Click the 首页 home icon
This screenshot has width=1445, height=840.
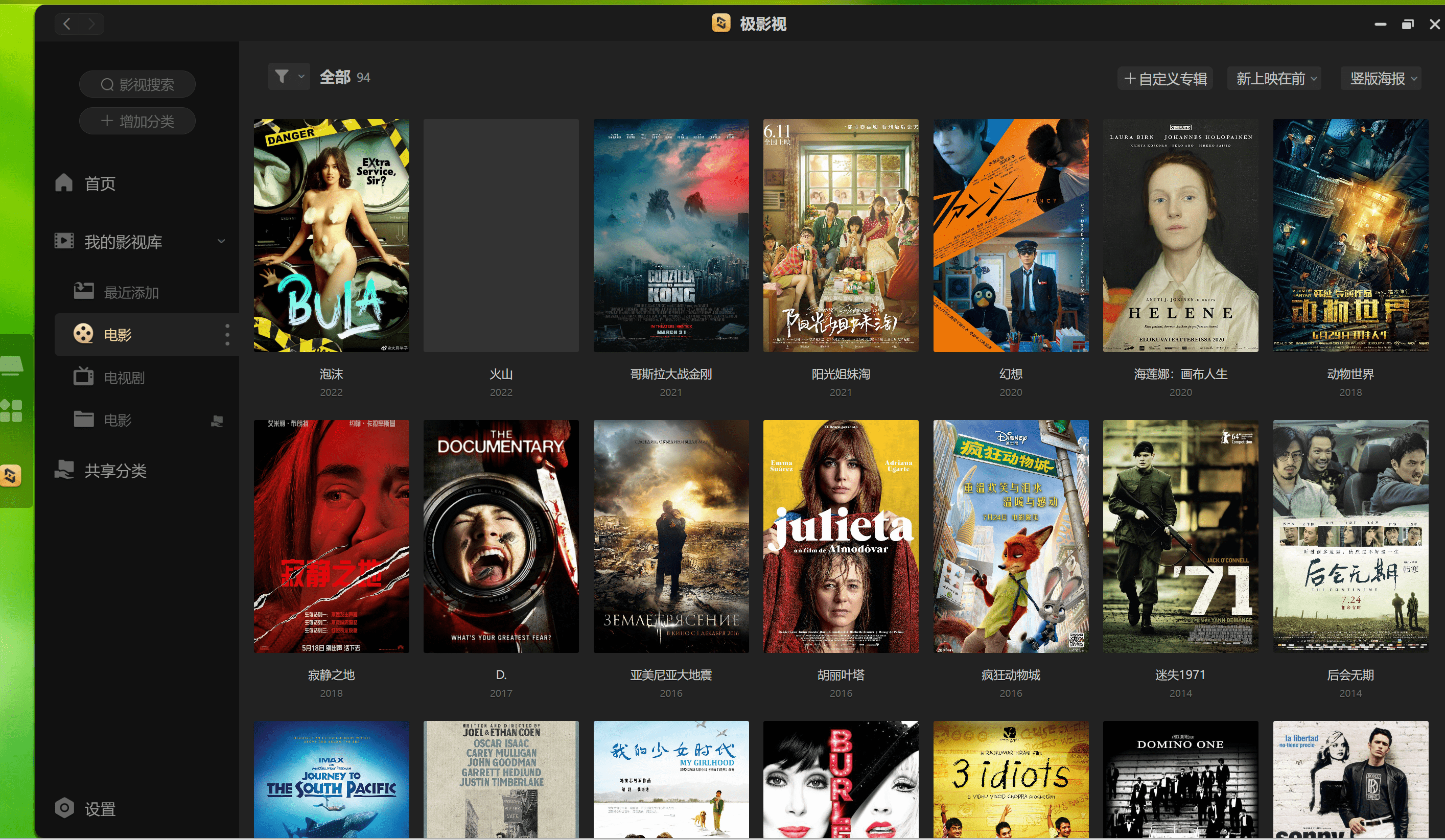click(63, 183)
